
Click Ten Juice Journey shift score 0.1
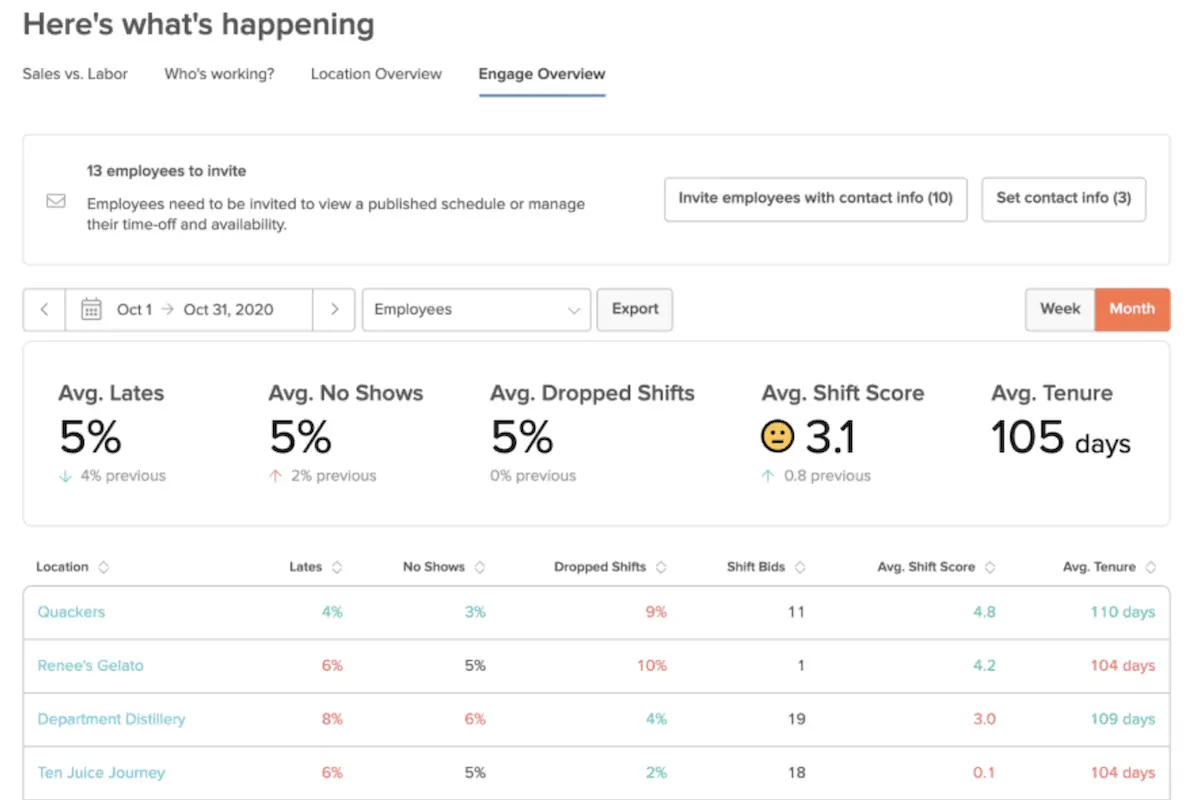click(984, 773)
